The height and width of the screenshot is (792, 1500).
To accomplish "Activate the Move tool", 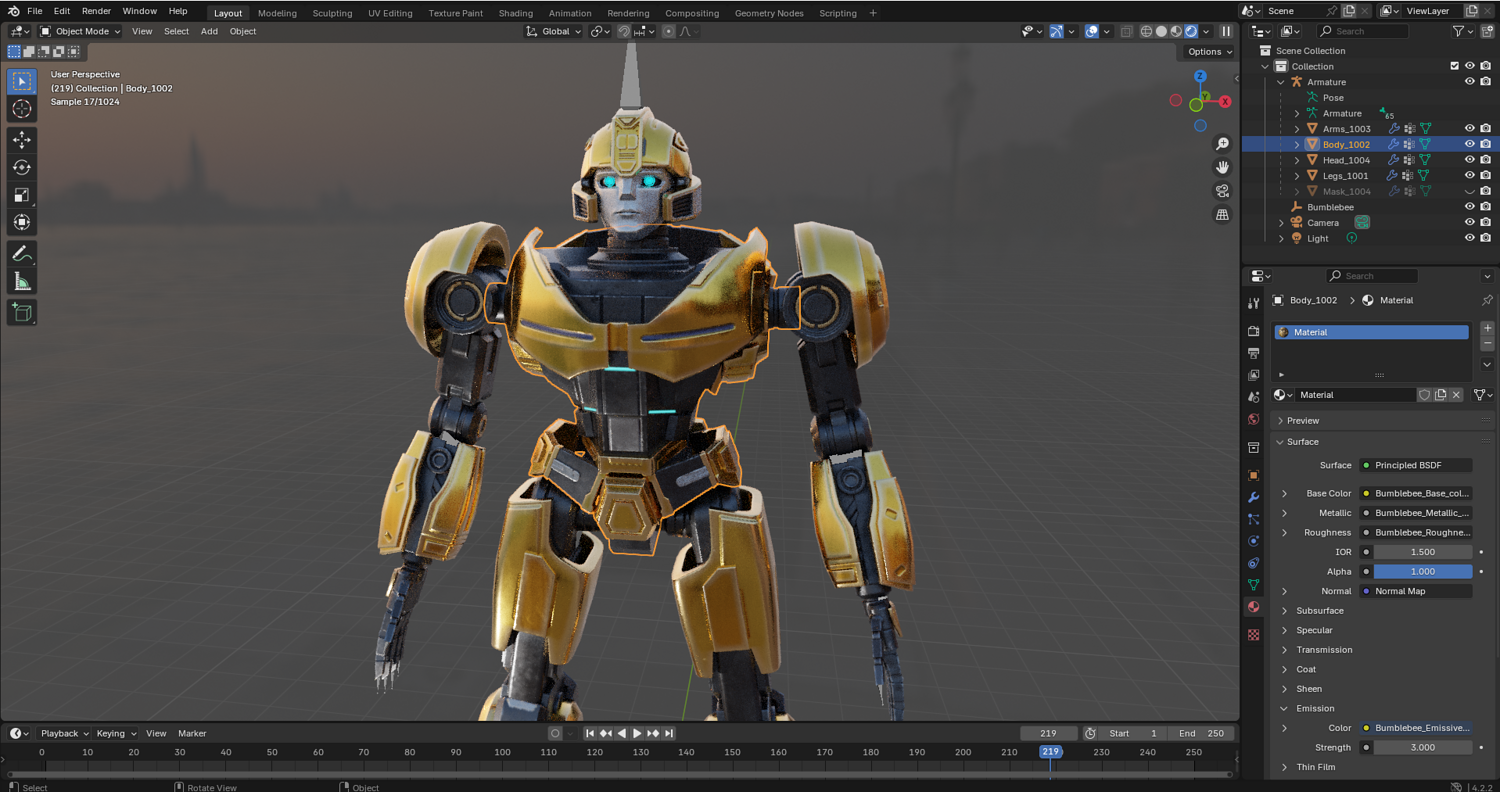I will [x=21, y=140].
